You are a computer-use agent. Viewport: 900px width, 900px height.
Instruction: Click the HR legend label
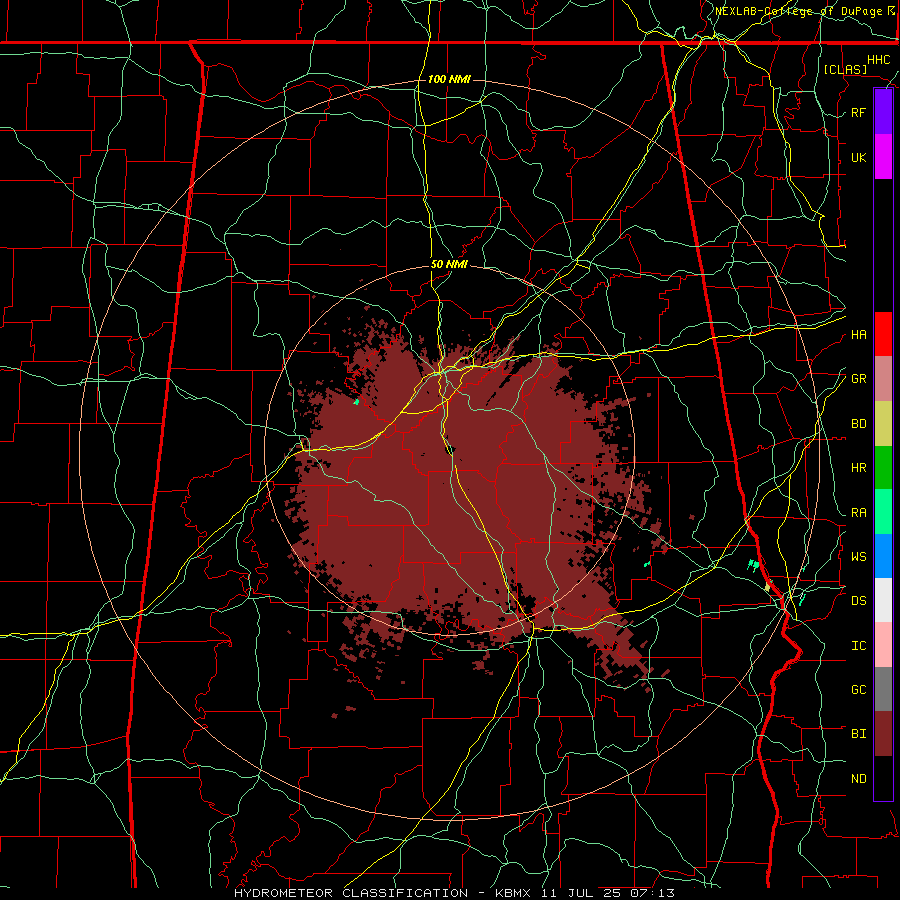(858, 468)
